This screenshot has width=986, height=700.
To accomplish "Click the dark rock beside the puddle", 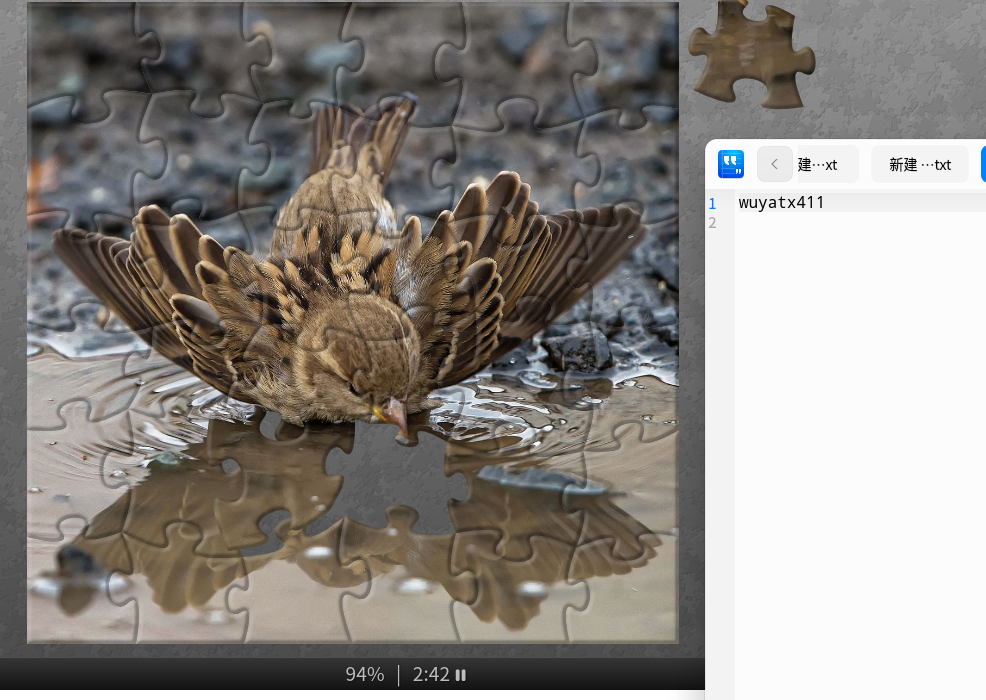I will (578, 350).
